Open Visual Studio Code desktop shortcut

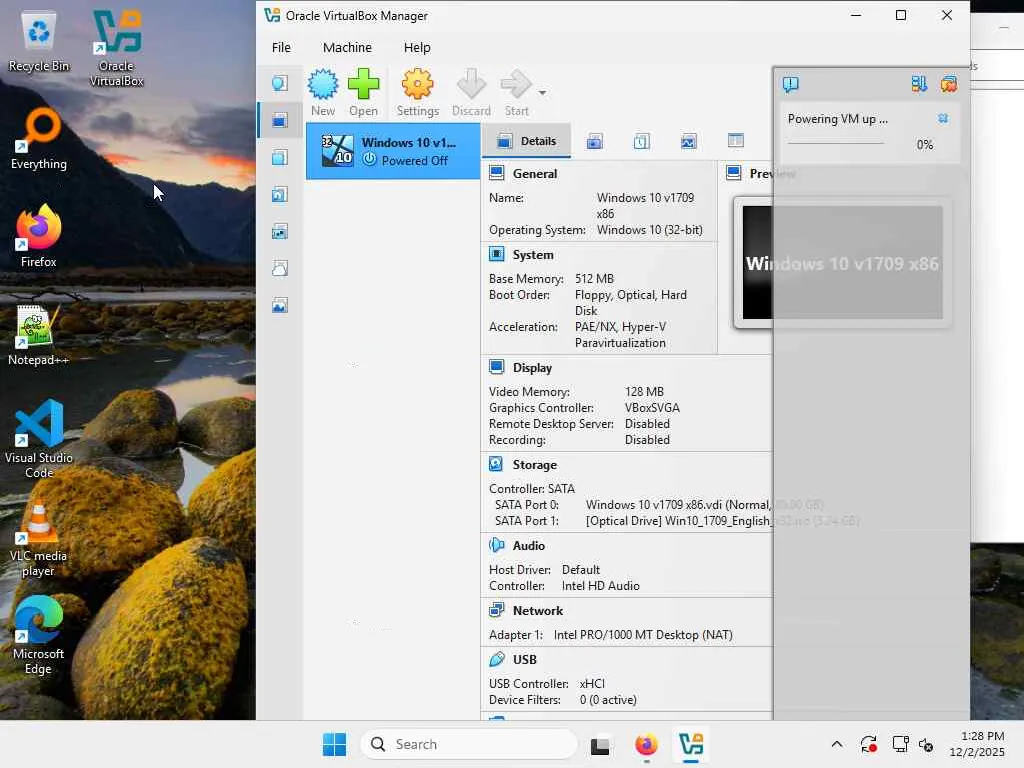[x=39, y=440]
